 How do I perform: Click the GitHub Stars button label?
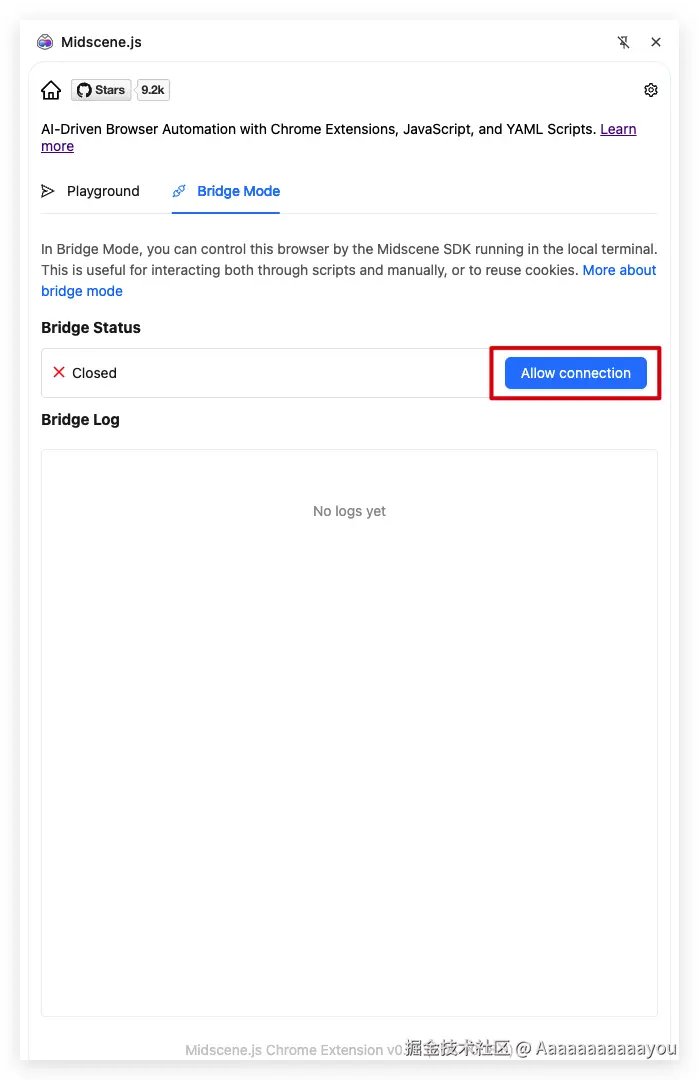(x=109, y=90)
